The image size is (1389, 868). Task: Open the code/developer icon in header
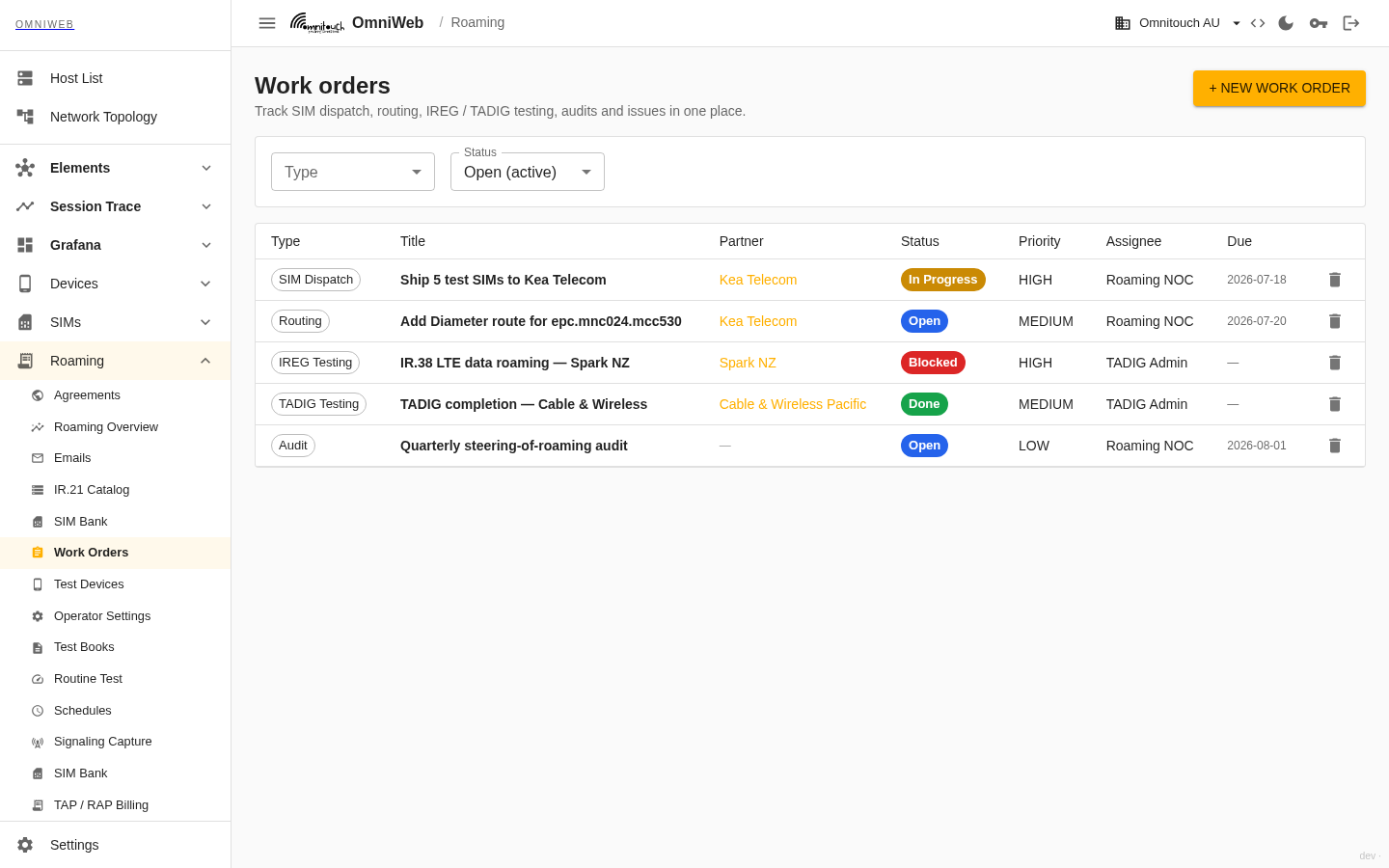[x=1258, y=23]
